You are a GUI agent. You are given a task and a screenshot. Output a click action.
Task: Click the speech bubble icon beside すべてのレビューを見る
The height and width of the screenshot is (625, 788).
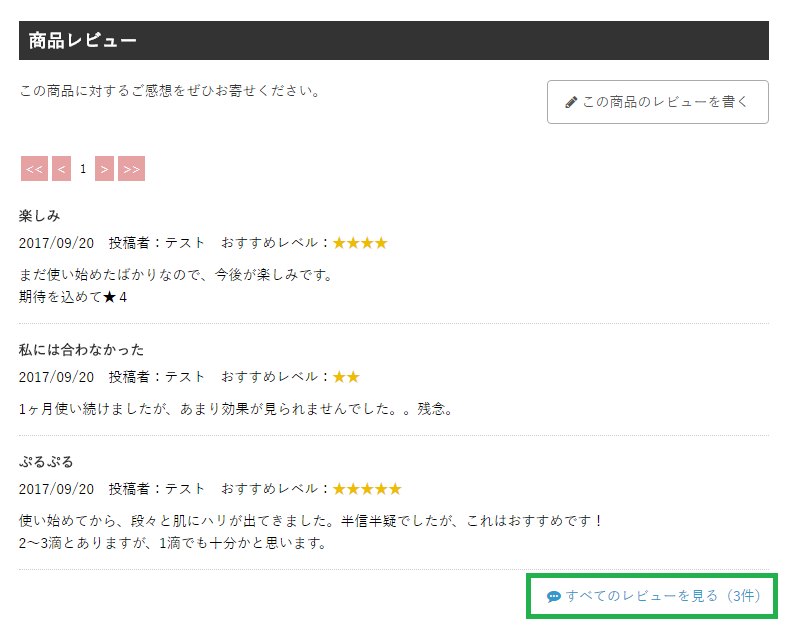pos(554,597)
